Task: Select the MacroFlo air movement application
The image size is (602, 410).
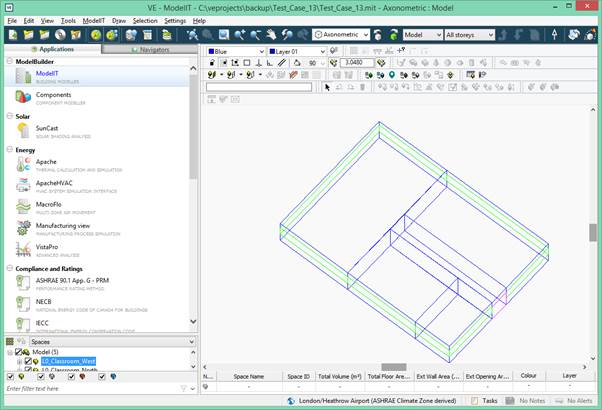Action: (48, 204)
